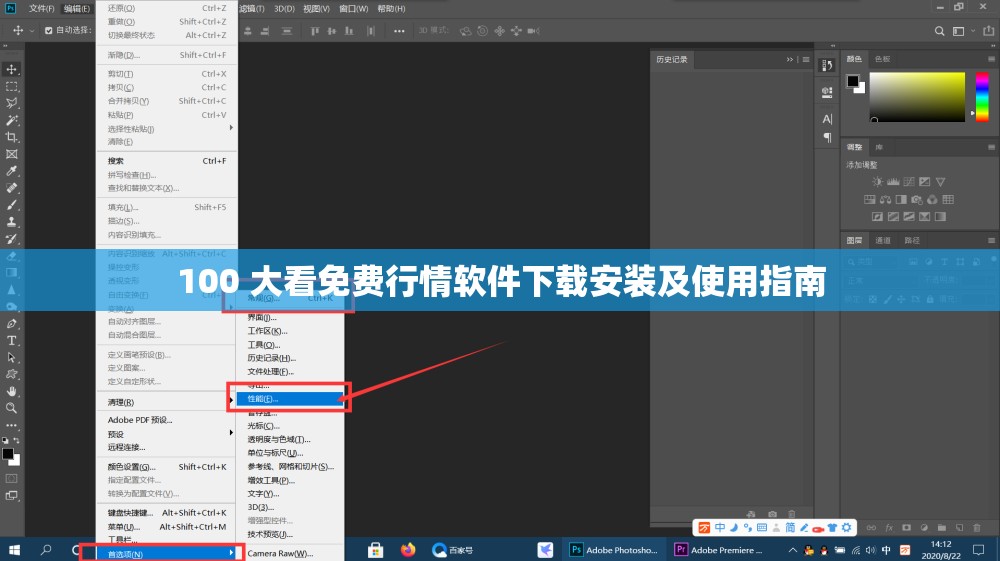This screenshot has width=1000, height=561.
Task: Add a Vibrance adjustment
Action: click(x=940, y=182)
